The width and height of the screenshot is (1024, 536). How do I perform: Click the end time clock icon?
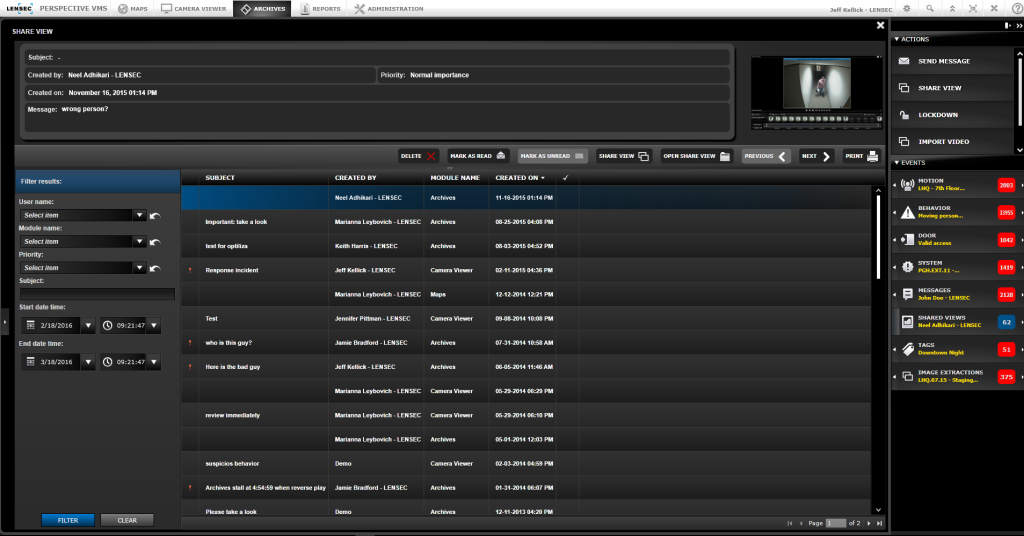pos(107,362)
